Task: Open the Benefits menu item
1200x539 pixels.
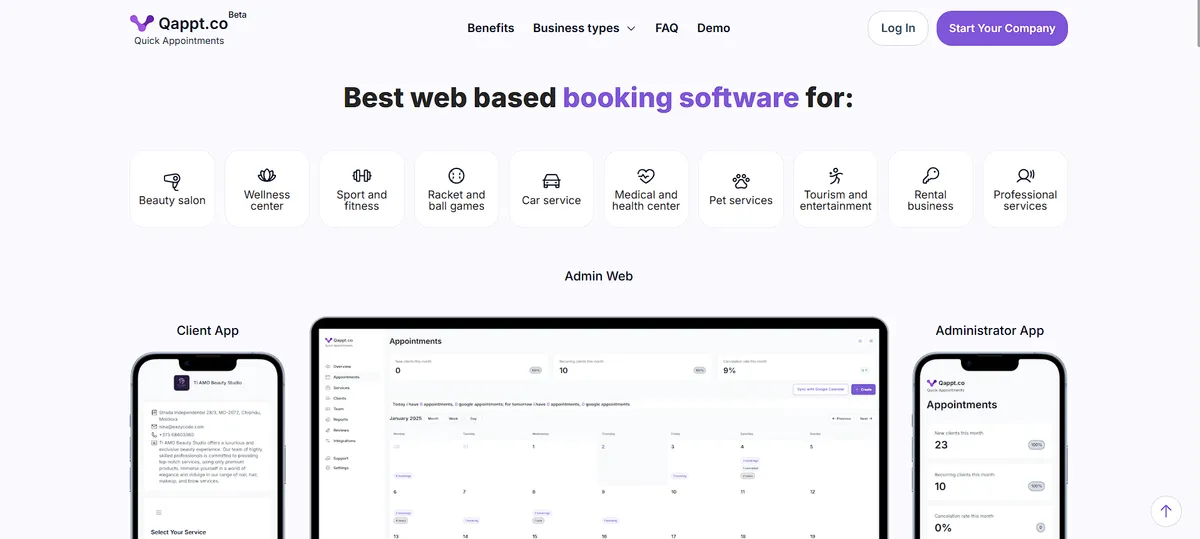Action: coord(491,28)
